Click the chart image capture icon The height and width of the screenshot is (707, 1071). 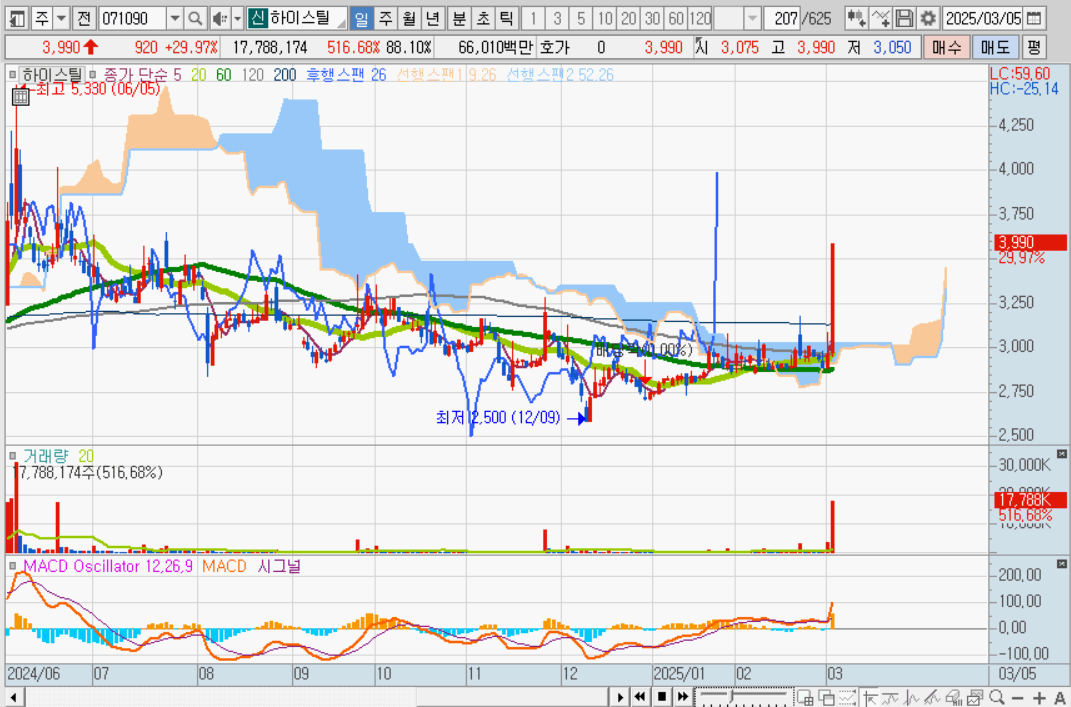coord(975,697)
